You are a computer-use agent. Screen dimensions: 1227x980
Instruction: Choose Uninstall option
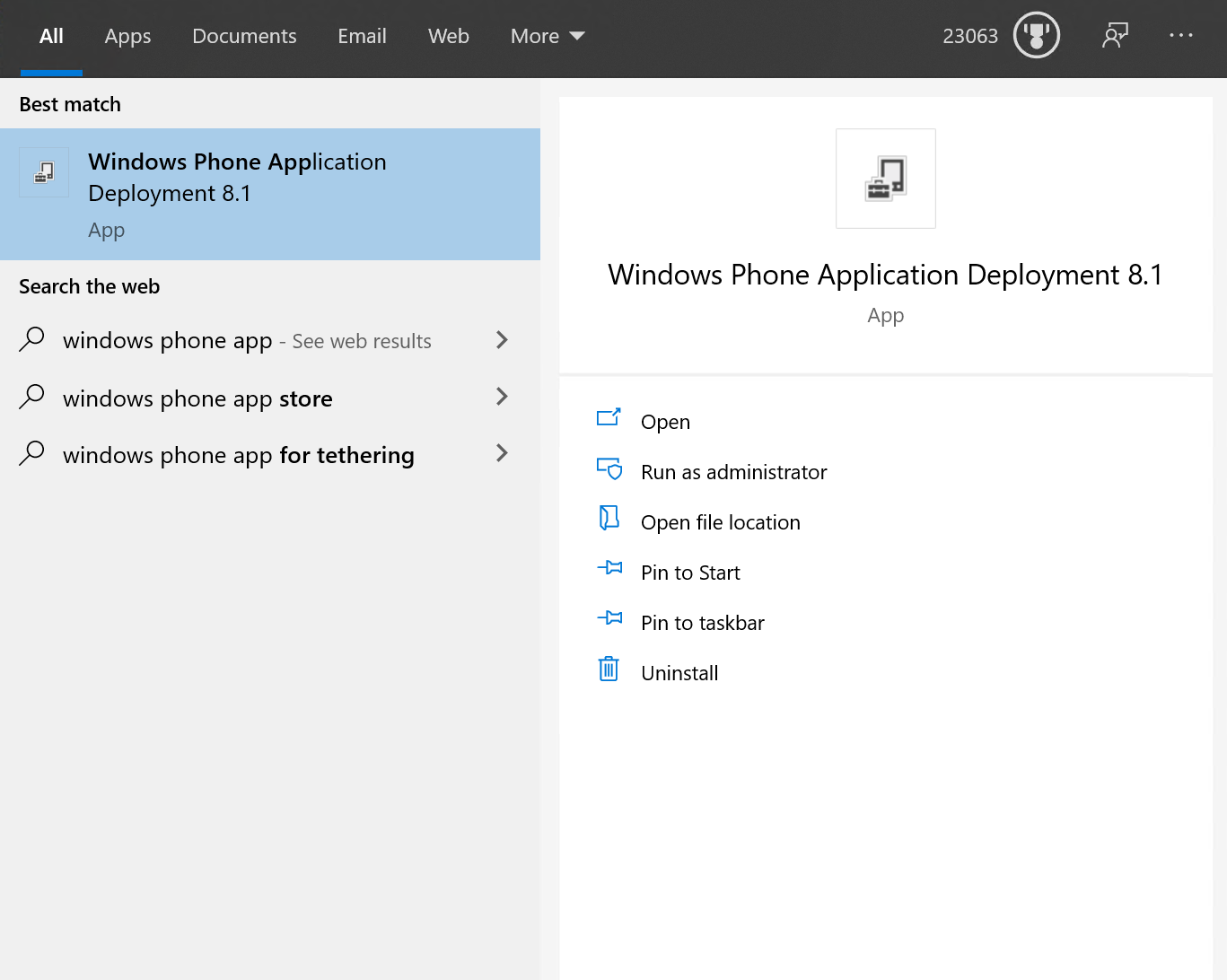(679, 673)
